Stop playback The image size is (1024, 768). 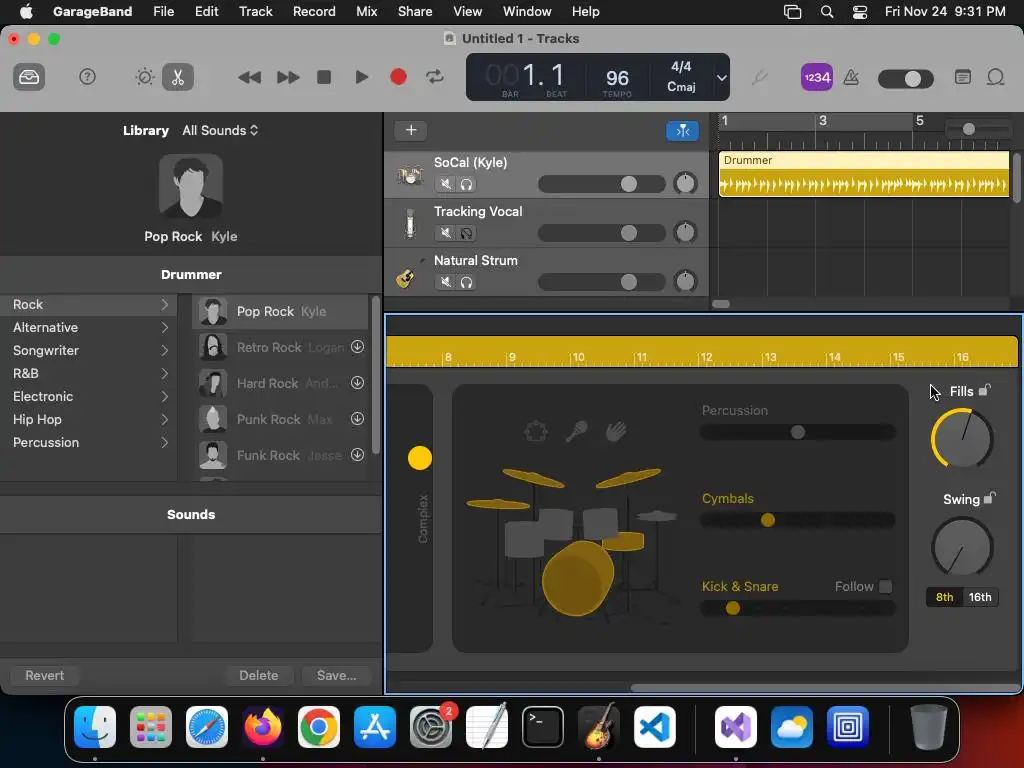[x=324, y=77]
